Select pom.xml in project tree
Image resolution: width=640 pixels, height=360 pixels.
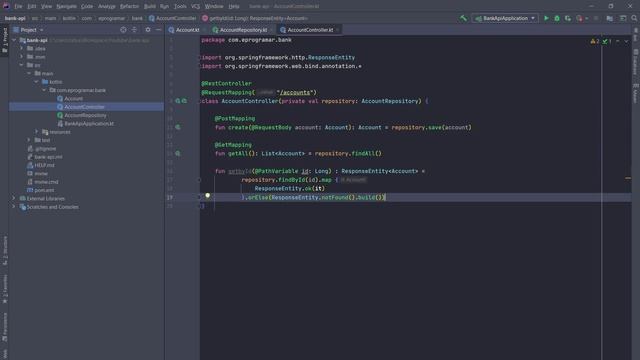(44, 190)
